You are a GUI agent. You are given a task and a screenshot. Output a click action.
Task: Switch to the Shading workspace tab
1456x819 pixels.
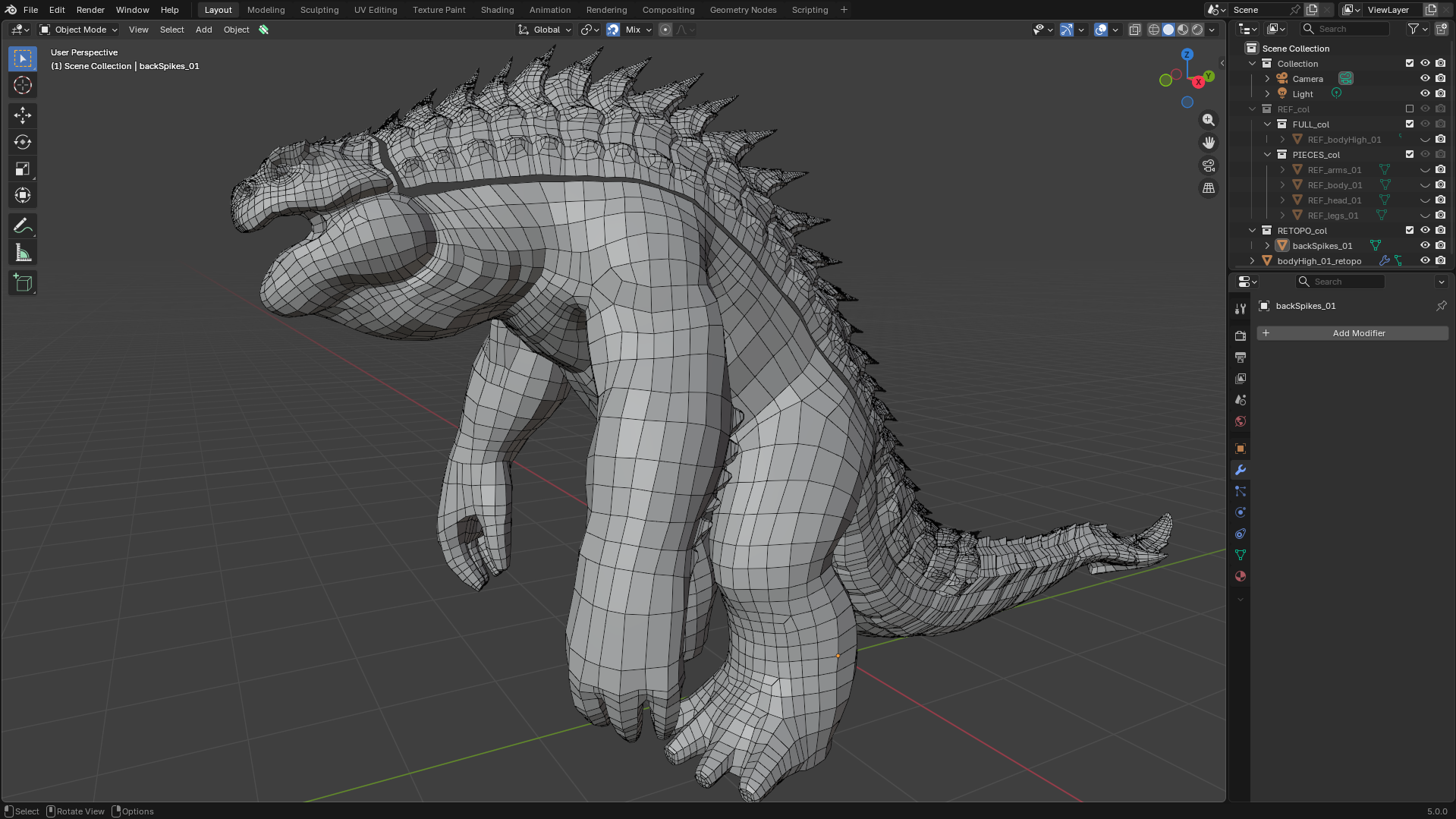[497, 10]
